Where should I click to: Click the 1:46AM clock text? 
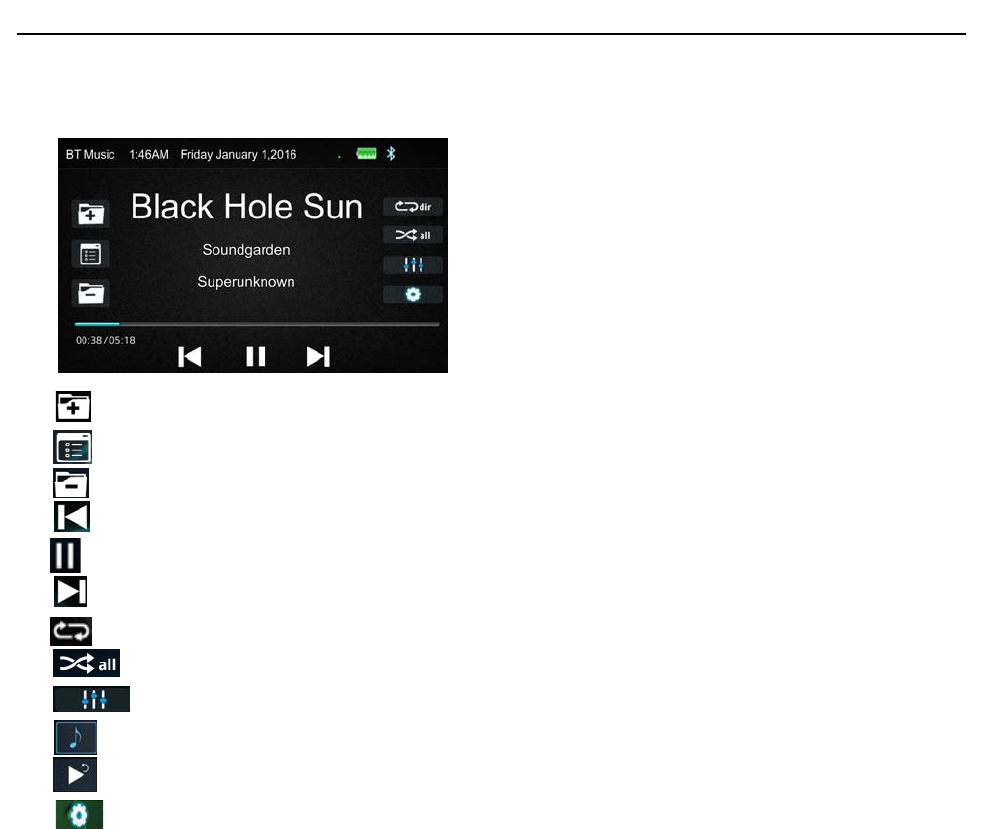[149, 155]
